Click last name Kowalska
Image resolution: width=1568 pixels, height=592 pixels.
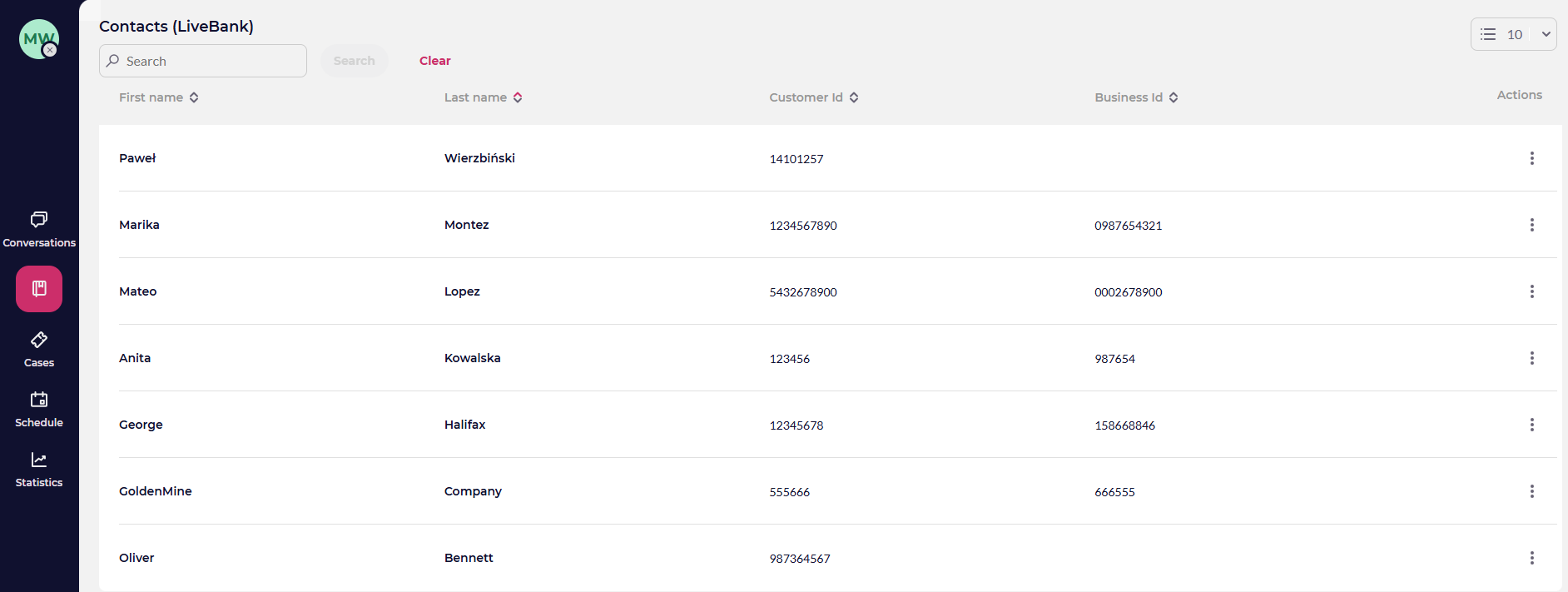point(473,358)
